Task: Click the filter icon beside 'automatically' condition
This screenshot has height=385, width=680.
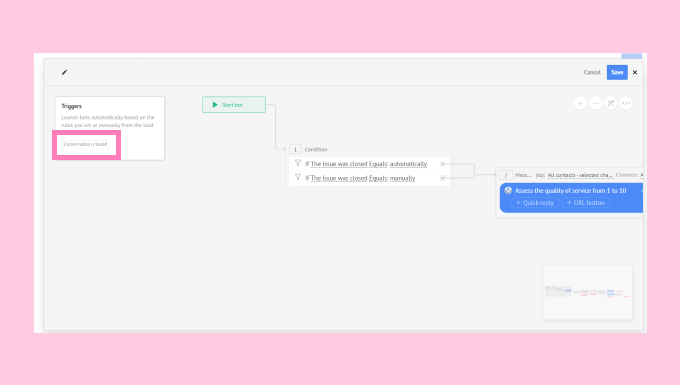Action: click(x=298, y=163)
